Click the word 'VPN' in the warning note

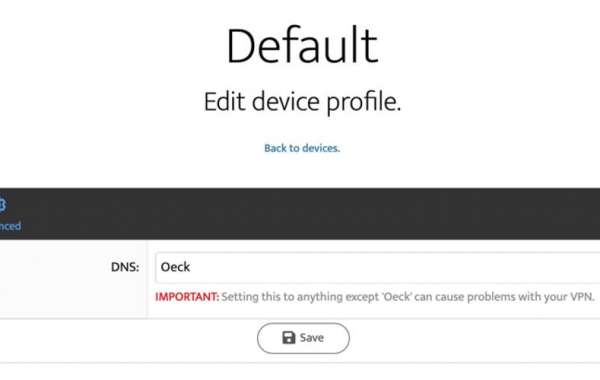(x=582, y=297)
